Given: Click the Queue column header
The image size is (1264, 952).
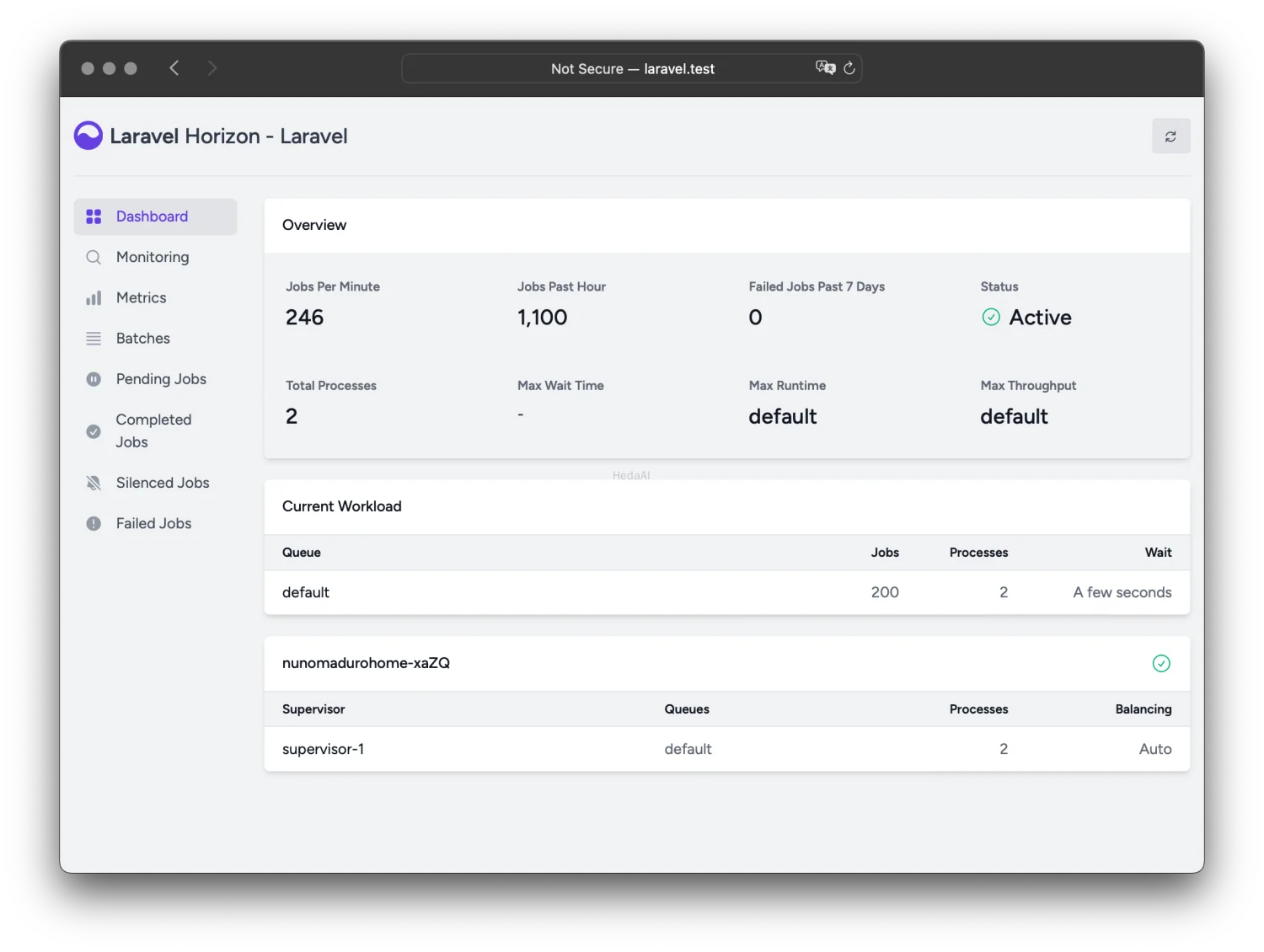Looking at the screenshot, I should (302, 553).
